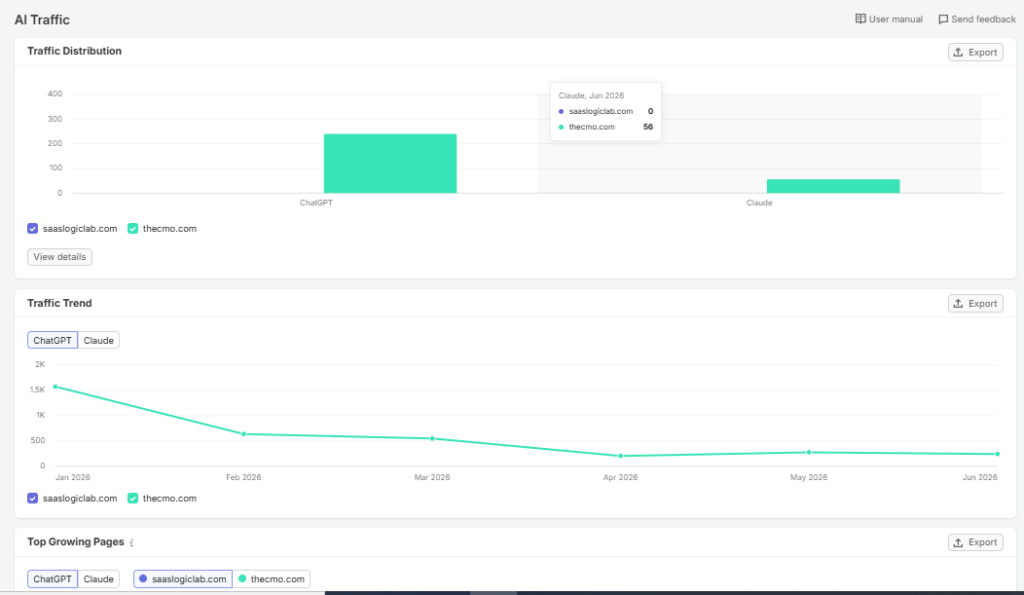Click the Traffic Distribution heading
Screen dimensions: 1024x595
point(74,51)
